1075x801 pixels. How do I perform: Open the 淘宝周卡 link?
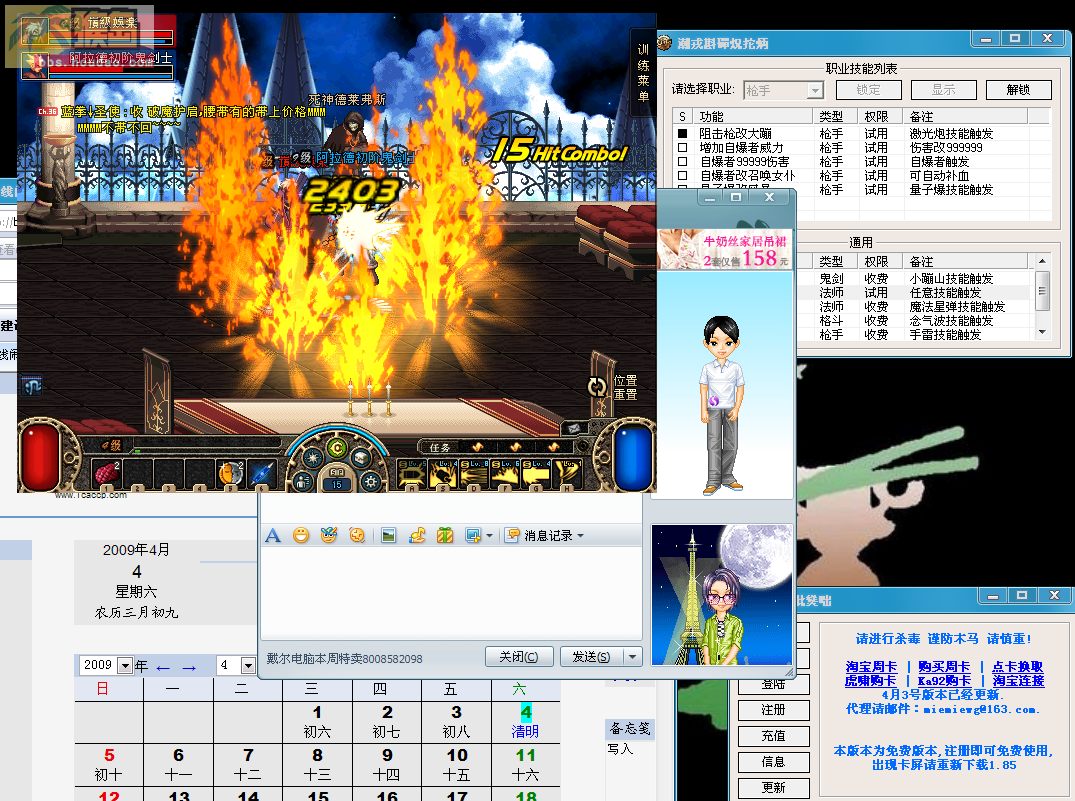click(871, 667)
